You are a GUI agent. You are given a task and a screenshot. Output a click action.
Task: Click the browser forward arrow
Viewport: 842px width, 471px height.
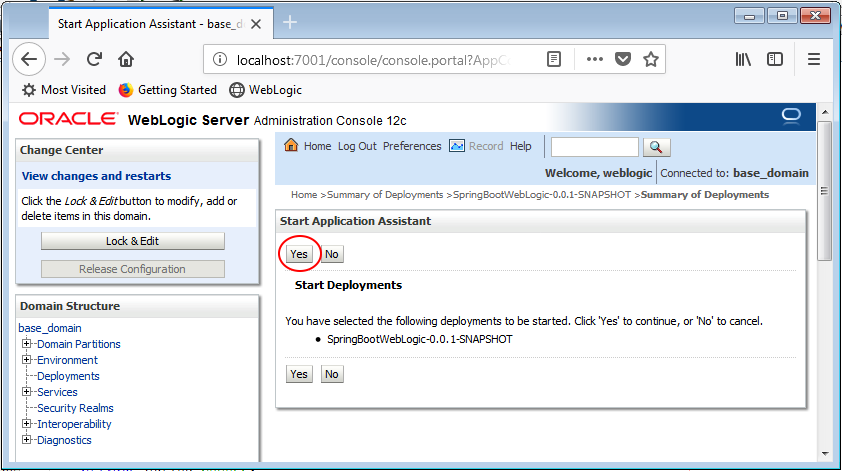coord(62,59)
